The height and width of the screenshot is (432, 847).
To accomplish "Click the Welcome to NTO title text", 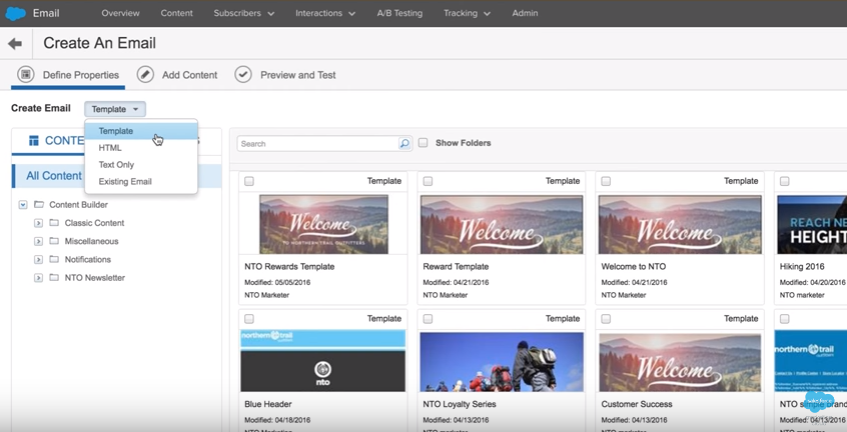I will [x=634, y=267].
